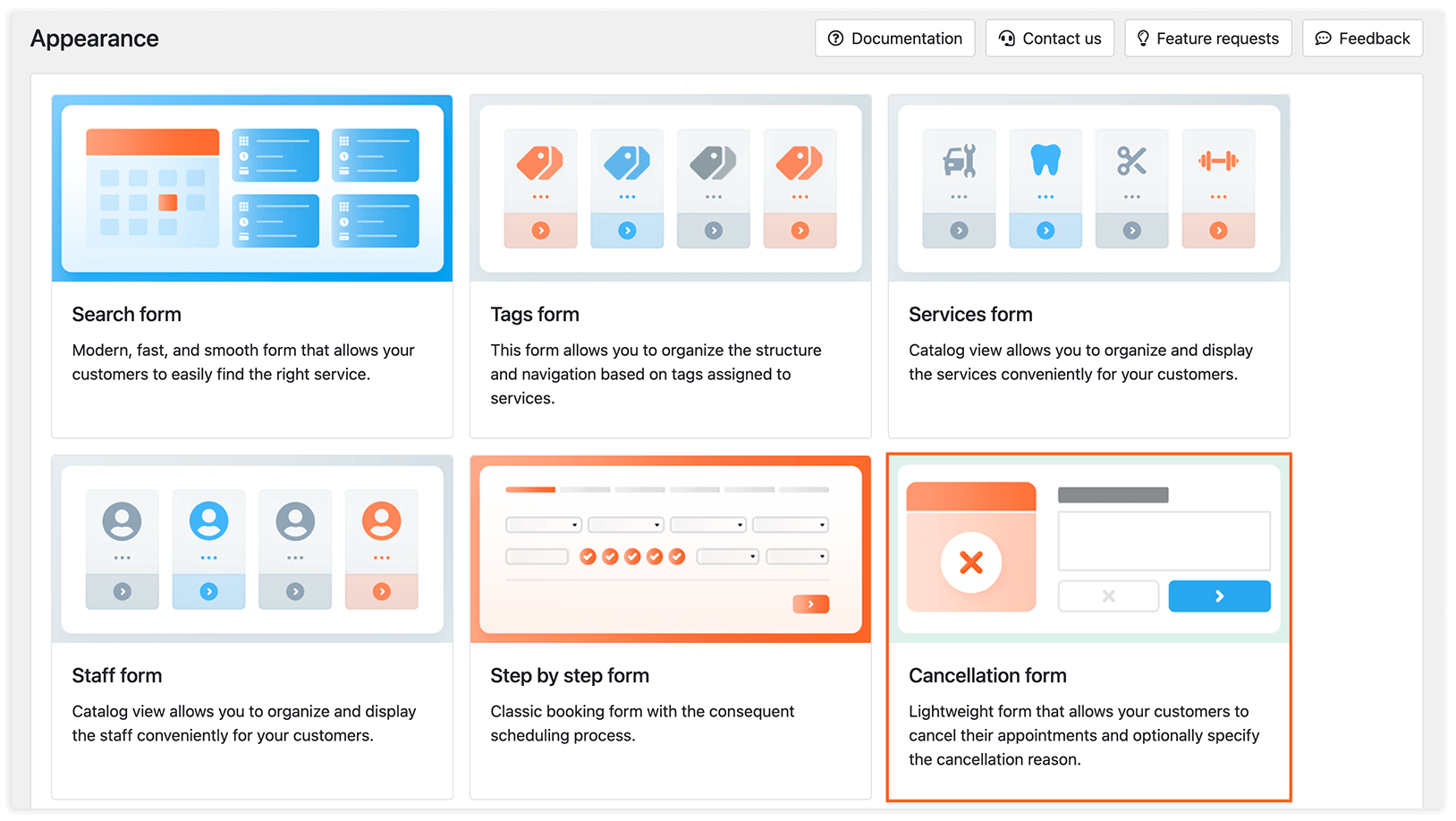Select the Feature requests lightbulb icon
Image resolution: width=1456 pixels, height=821 pixels.
(1142, 38)
